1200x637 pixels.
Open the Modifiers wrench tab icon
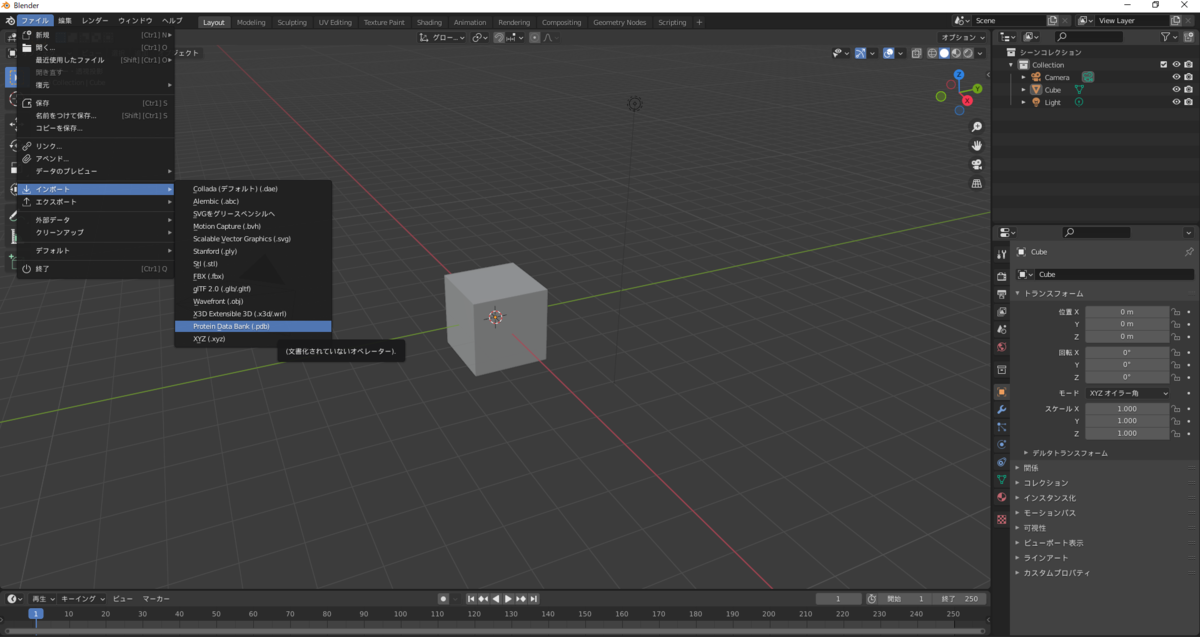pos(1001,410)
